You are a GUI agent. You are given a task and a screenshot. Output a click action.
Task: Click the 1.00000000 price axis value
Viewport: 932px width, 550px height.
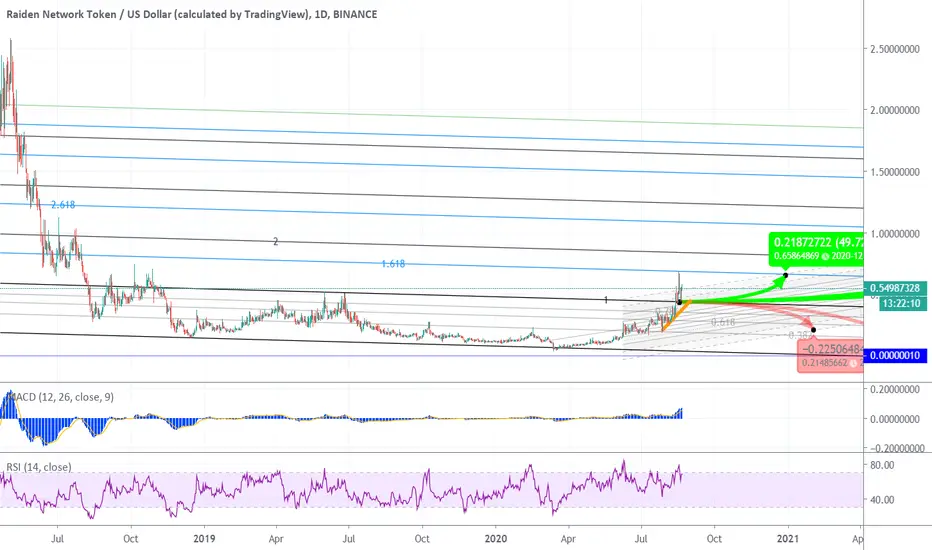tap(895, 234)
